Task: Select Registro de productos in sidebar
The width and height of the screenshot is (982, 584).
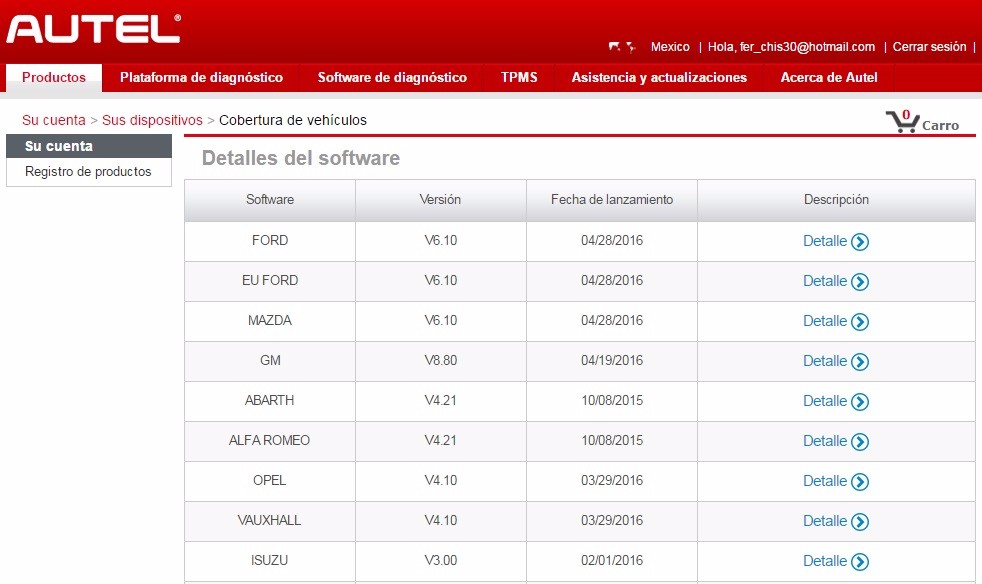Action: coord(88,172)
